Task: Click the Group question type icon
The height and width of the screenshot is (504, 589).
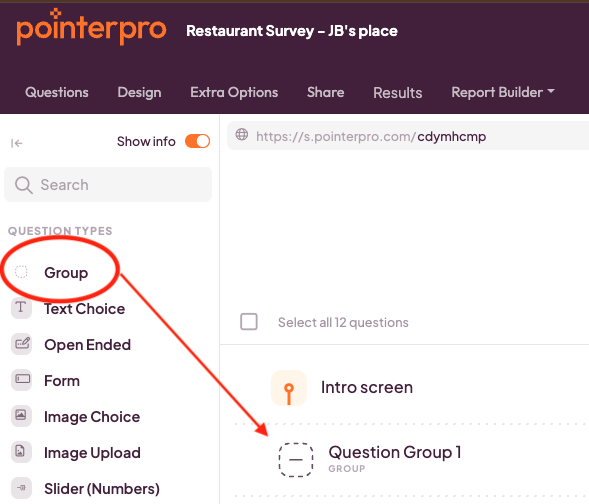Action: [x=21, y=272]
